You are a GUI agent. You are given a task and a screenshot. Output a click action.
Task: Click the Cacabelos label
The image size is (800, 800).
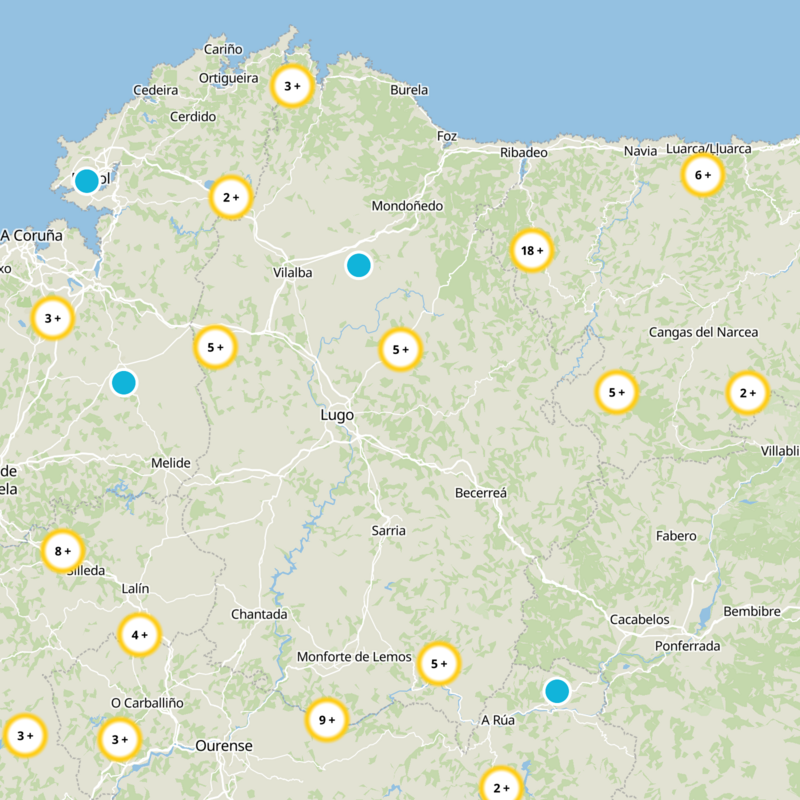[640, 619]
